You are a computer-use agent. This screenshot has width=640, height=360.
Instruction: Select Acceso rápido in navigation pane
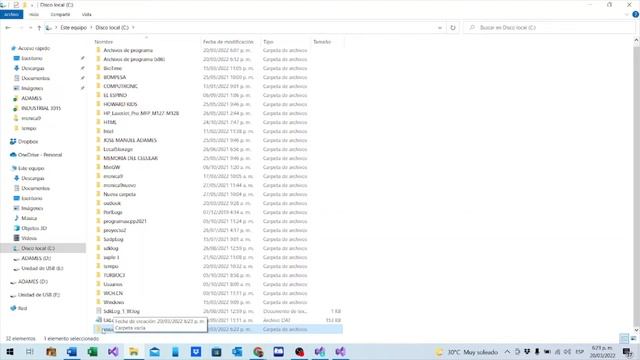coord(33,48)
